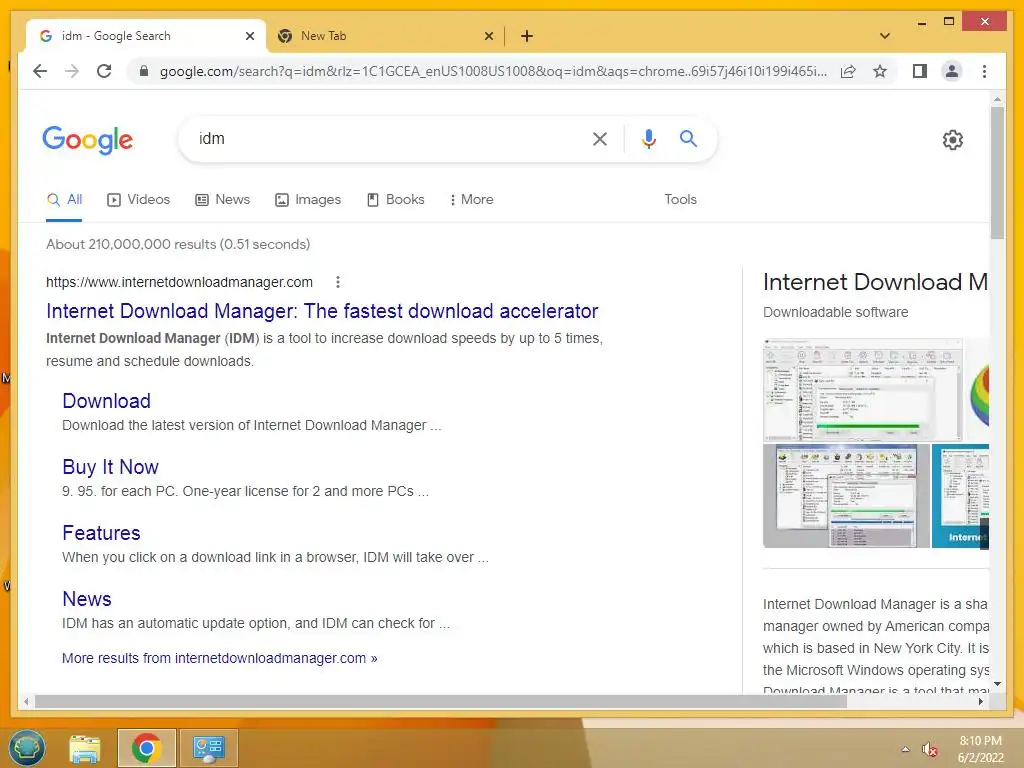Screen dimensions: 1024x768
Task: Click the Chrome taskbar icon
Action: (x=146, y=748)
